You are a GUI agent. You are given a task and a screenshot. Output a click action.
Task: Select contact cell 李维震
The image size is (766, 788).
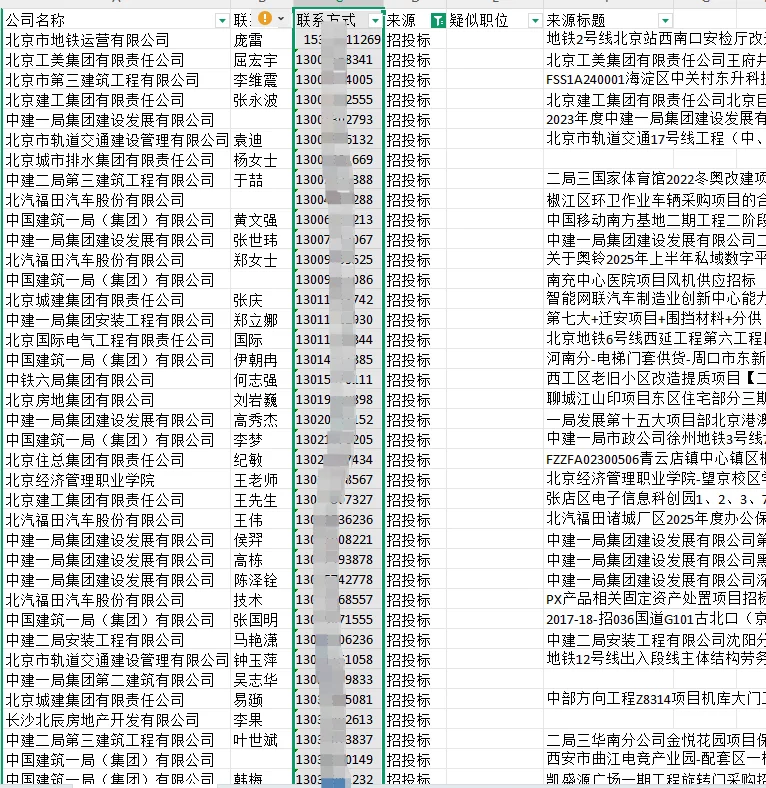pyautogui.click(x=261, y=80)
